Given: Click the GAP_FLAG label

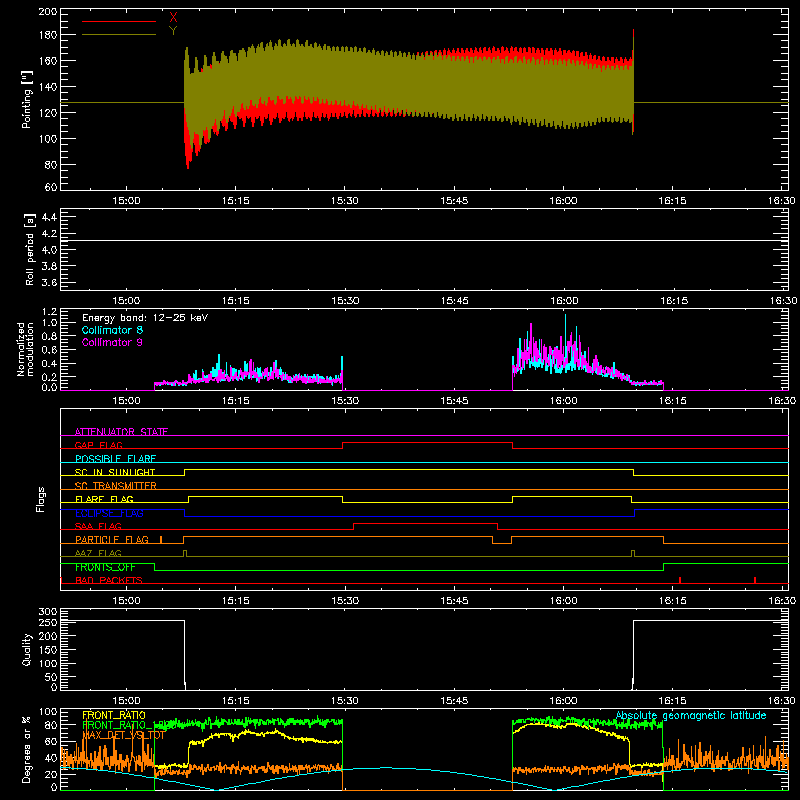Looking at the screenshot, I should pos(98,445).
